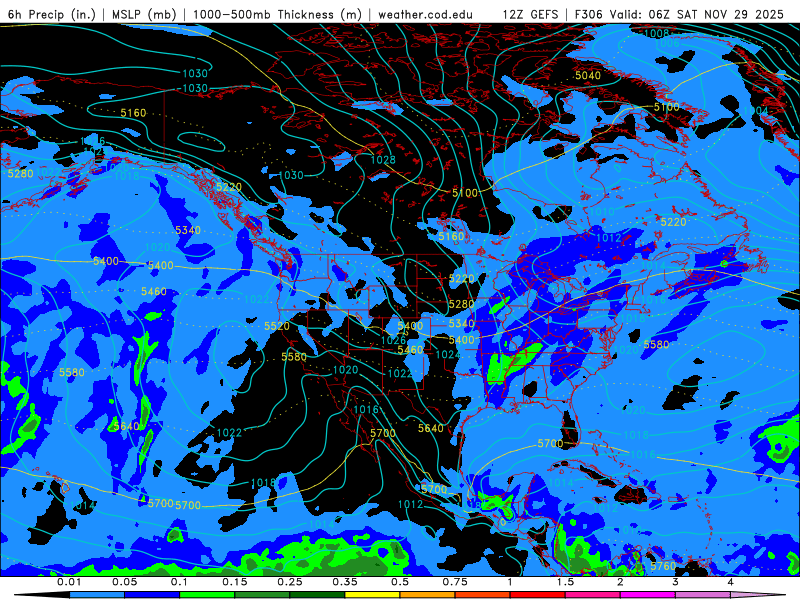800x600 pixels.
Task: Click the 5760 thickness contour label
Action: 663,566
